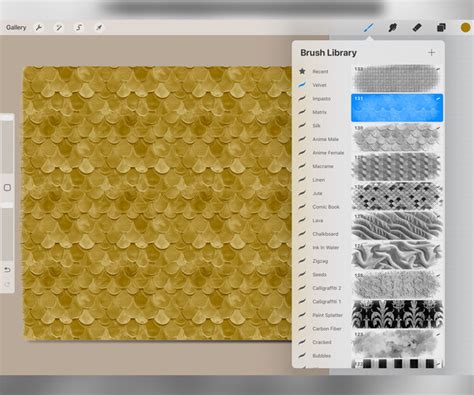This screenshot has width=474, height=395.
Task: Open the Actions wrench menu
Action: click(x=39, y=28)
